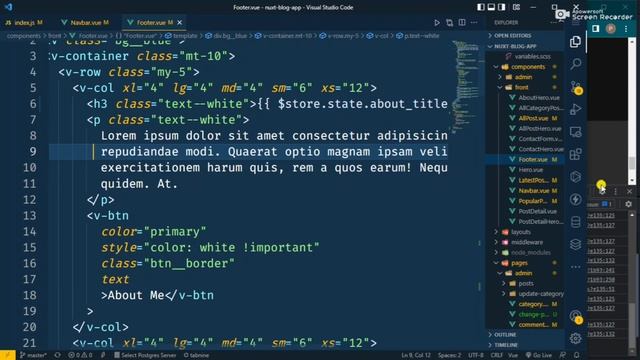Open variables.scss in the explorer

531,57
